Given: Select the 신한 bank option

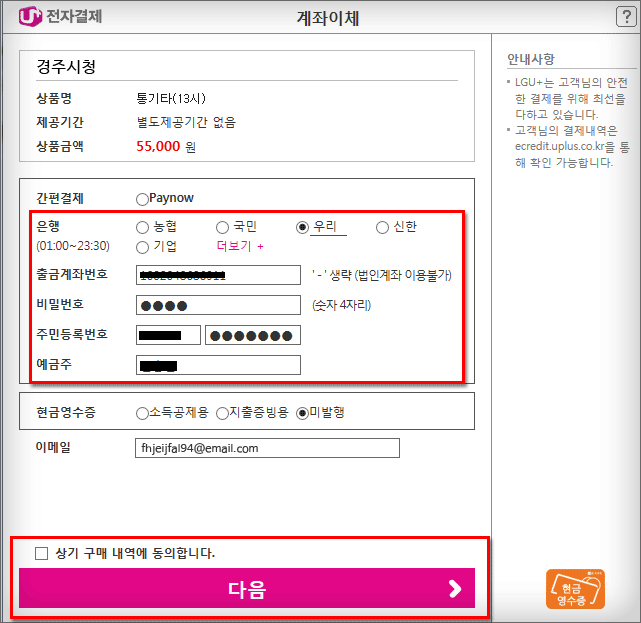Looking at the screenshot, I should point(382,227).
